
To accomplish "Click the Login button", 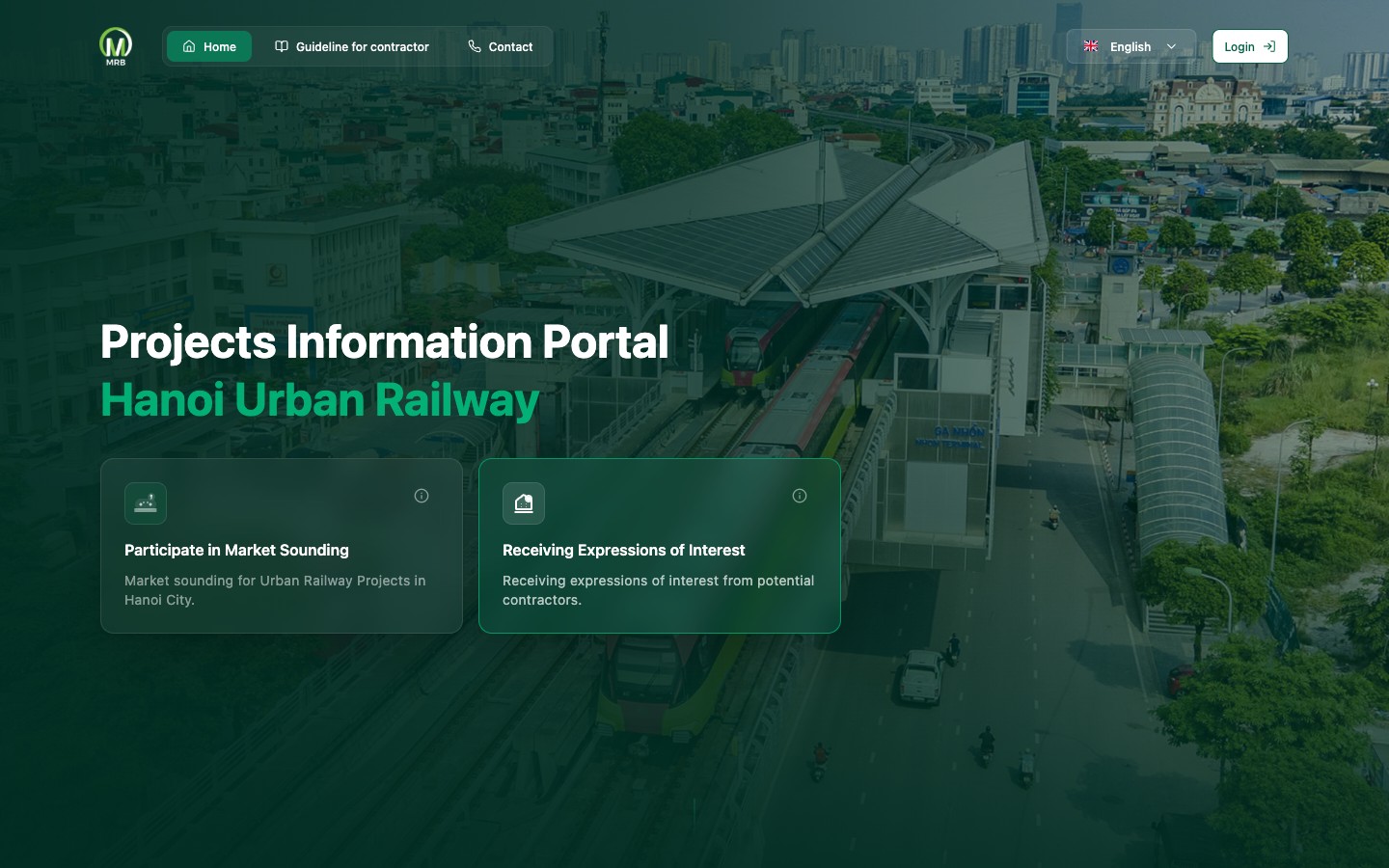I will [1250, 46].
